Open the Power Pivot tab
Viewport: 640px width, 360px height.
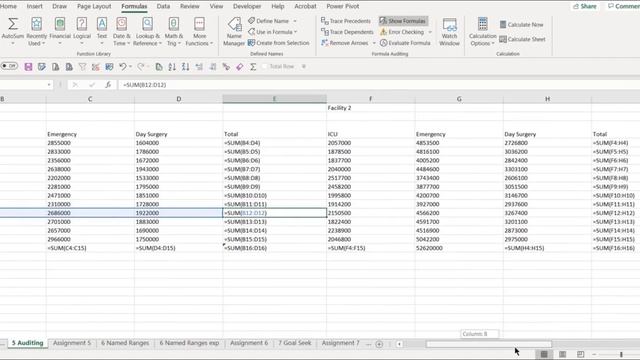pyautogui.click(x=343, y=6)
